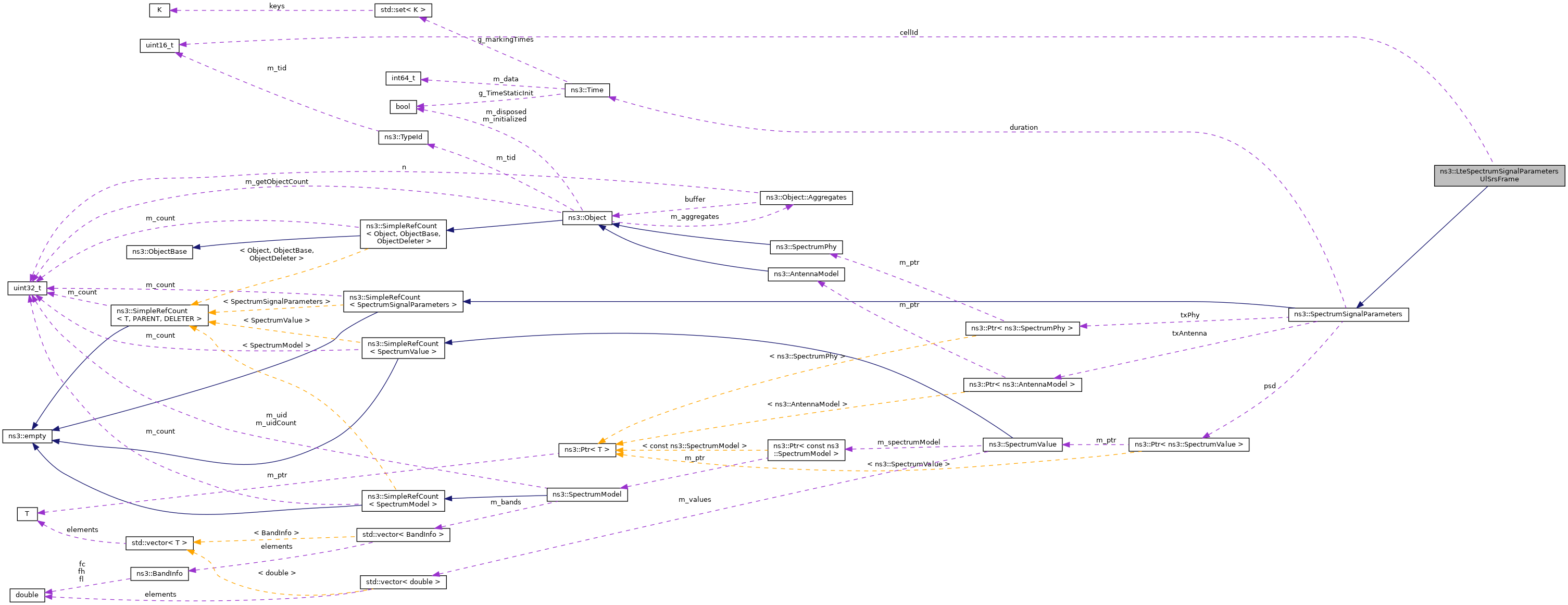
Task: Open the SimpleRefCount SpectrumModel node
Action: (x=403, y=500)
